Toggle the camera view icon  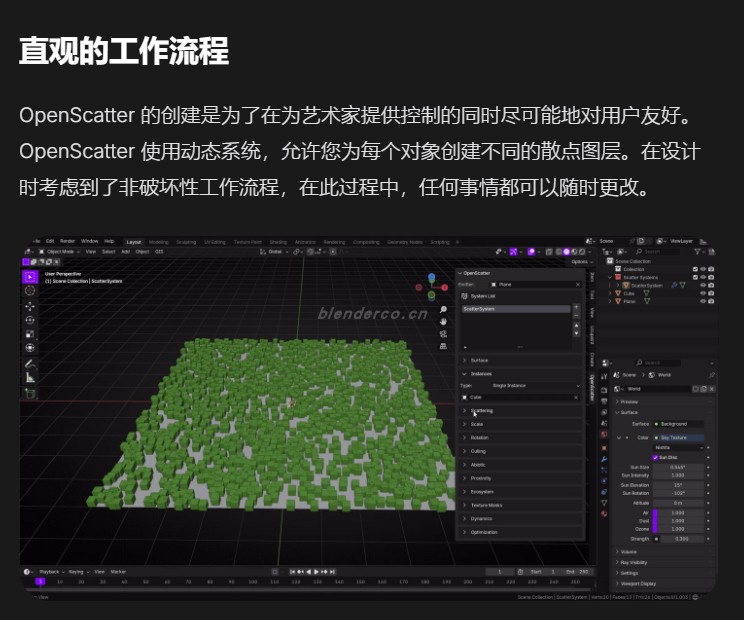click(443, 333)
